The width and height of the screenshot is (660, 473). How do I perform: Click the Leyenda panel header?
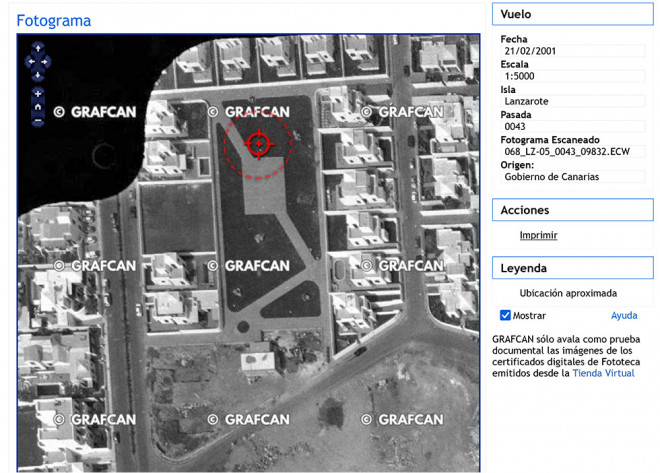(x=572, y=268)
